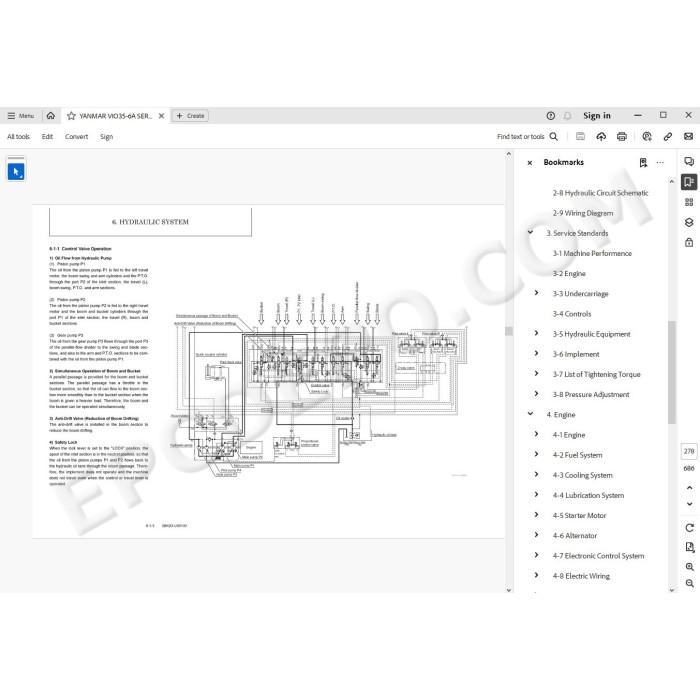The height and width of the screenshot is (700, 700).
Task: Open the Comments panel icon
Action: 689,161
